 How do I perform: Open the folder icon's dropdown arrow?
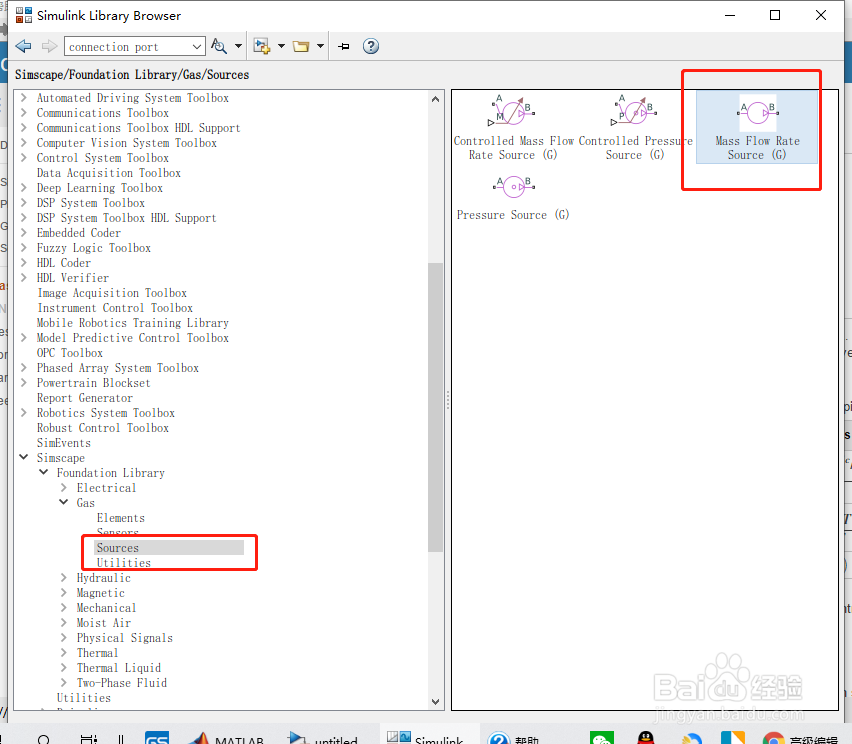click(321, 46)
